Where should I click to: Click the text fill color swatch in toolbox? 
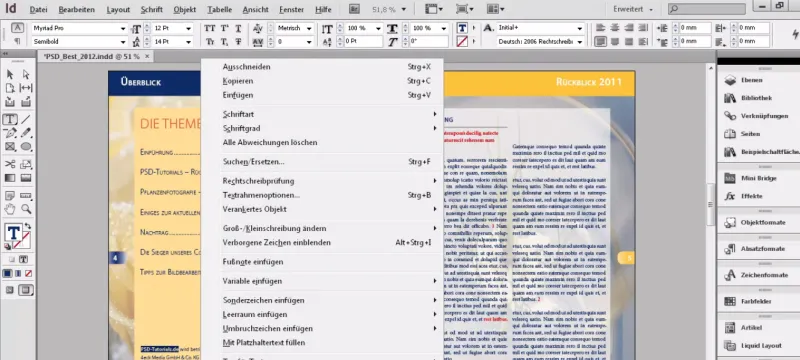pyautogui.click(x=13, y=233)
